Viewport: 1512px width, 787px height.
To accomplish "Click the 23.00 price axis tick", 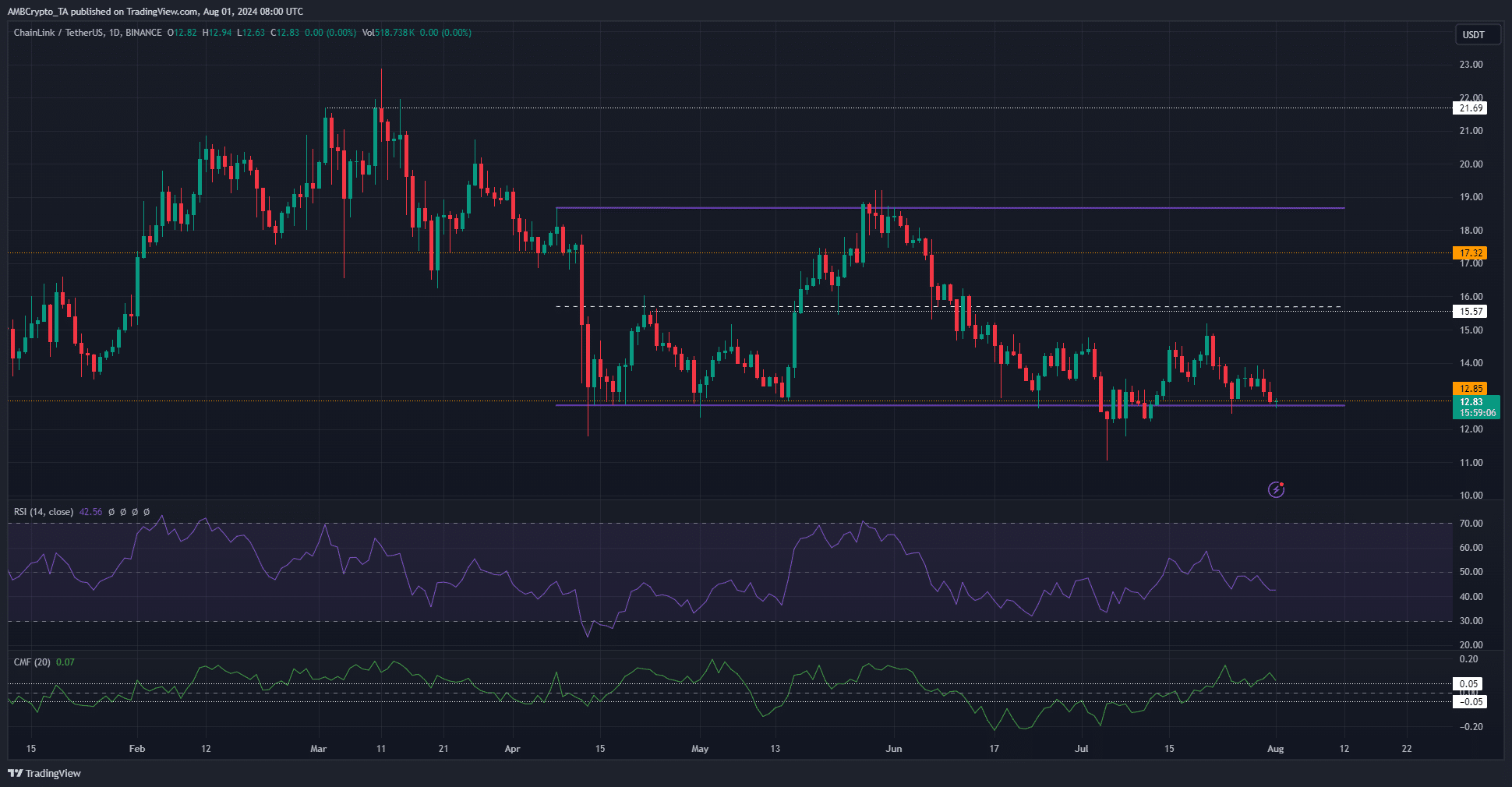I will point(1471,65).
